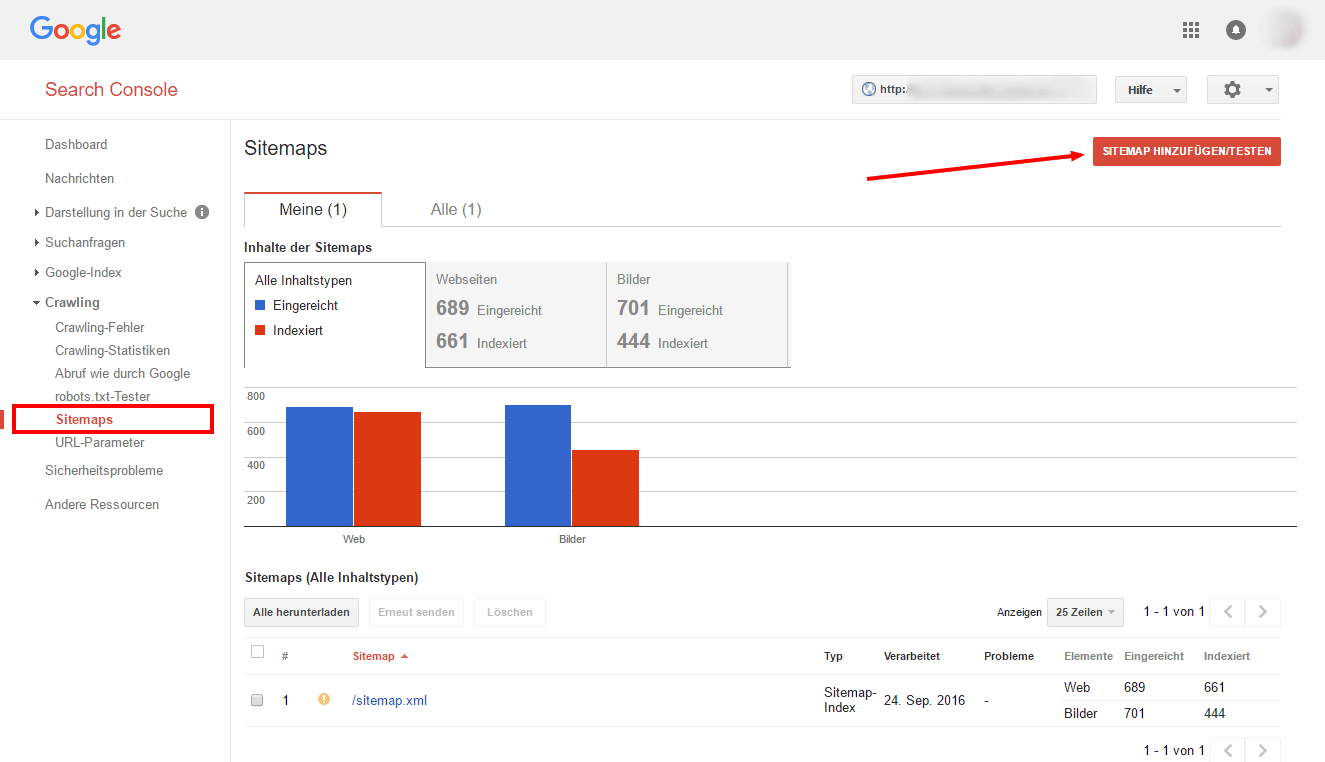Click Erneut senden button
Screen dimensions: 1325x762
point(416,612)
